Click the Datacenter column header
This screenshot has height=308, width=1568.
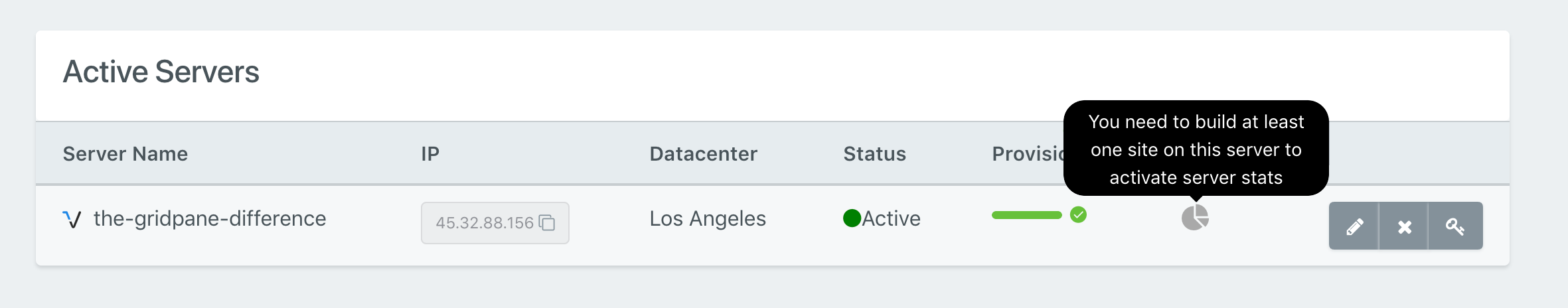pos(704,154)
